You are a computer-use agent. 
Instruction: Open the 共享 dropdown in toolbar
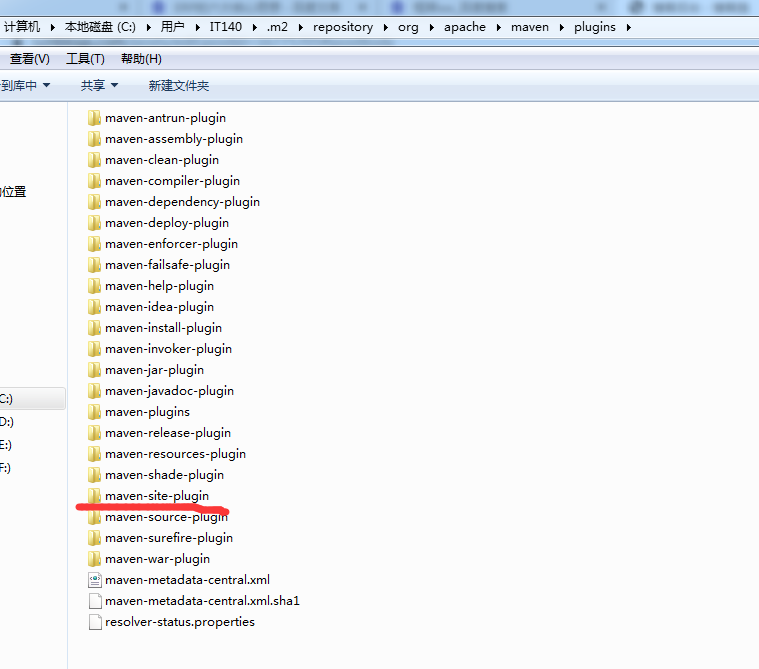pyautogui.click(x=99, y=86)
